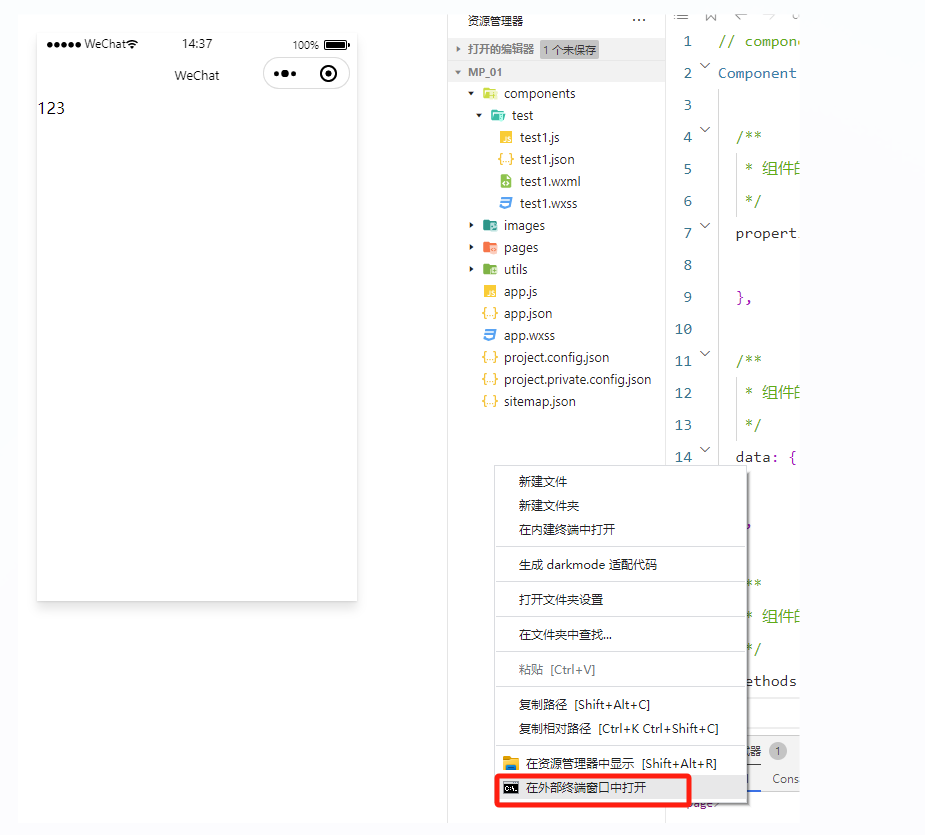The image size is (925, 835).
Task: Click the project.private.config.json braces icon
Action: pos(490,379)
